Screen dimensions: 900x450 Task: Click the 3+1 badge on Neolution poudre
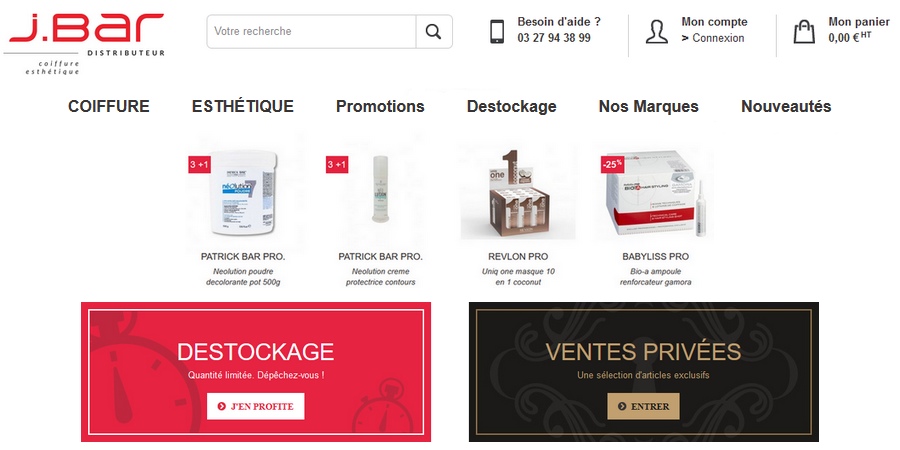coord(200,165)
